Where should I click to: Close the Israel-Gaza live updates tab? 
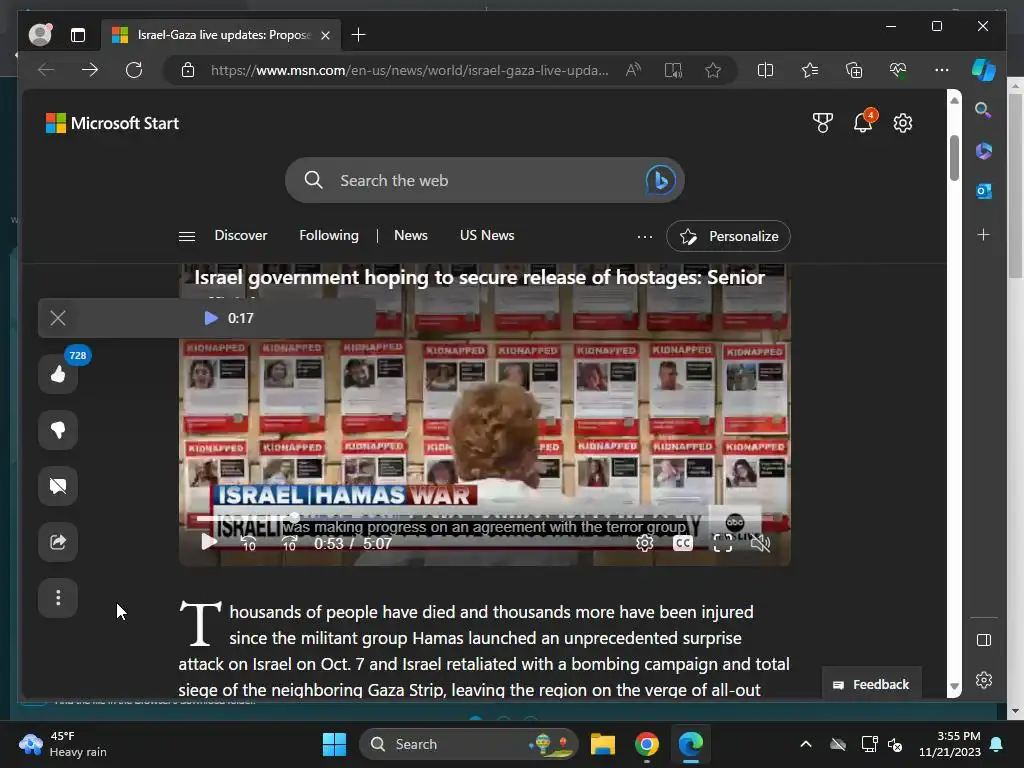coord(325,35)
